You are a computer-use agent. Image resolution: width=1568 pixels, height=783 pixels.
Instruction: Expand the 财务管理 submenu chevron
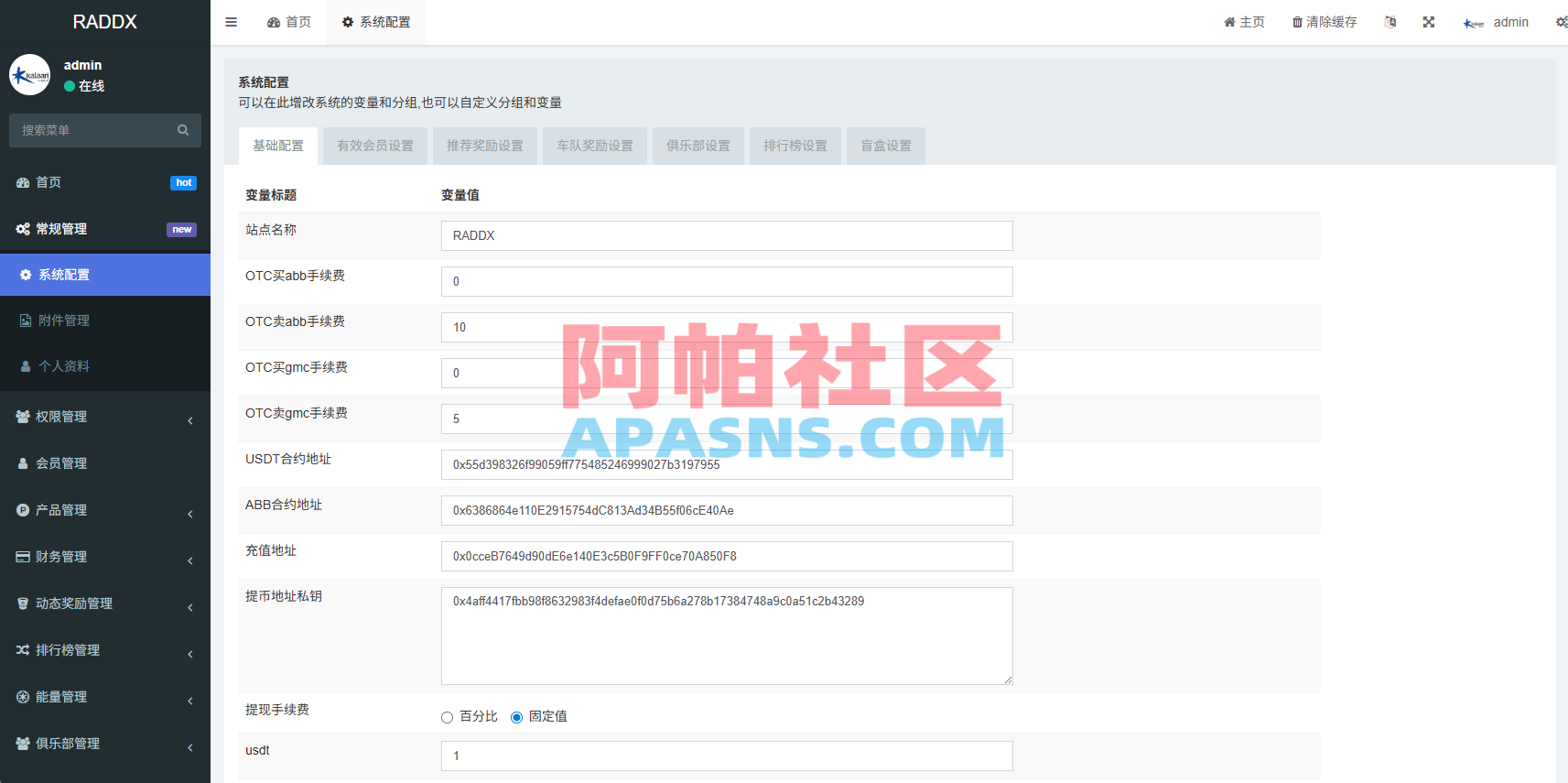(x=190, y=561)
